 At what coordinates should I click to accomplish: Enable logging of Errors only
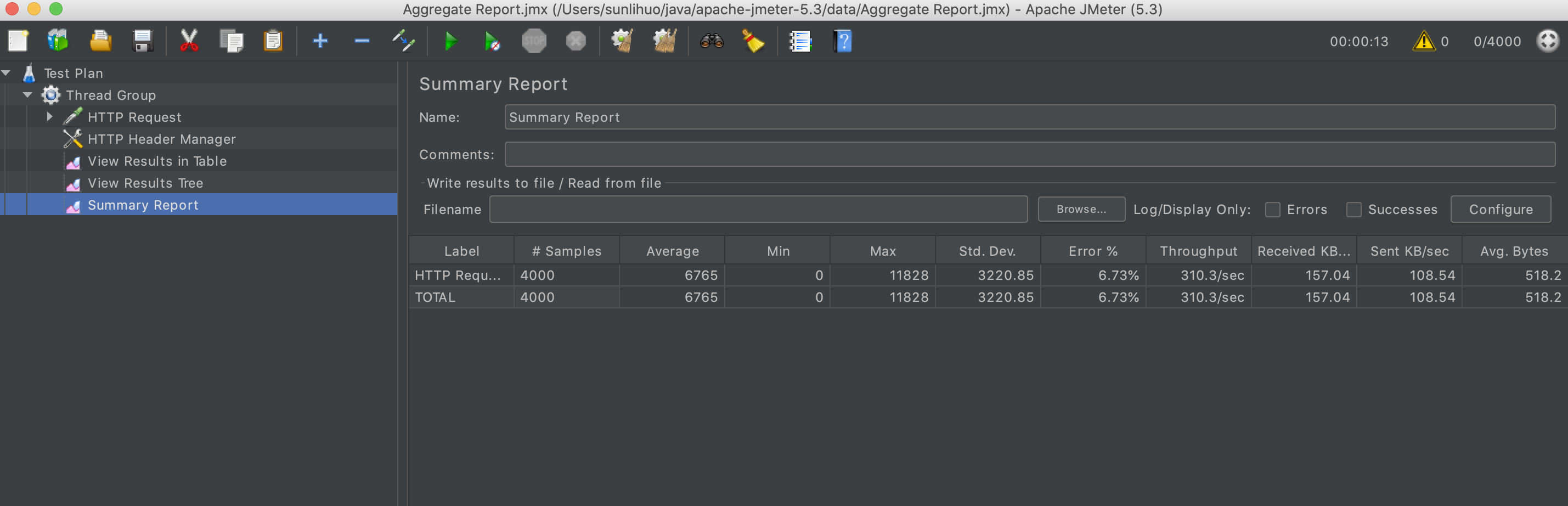tap(1273, 210)
